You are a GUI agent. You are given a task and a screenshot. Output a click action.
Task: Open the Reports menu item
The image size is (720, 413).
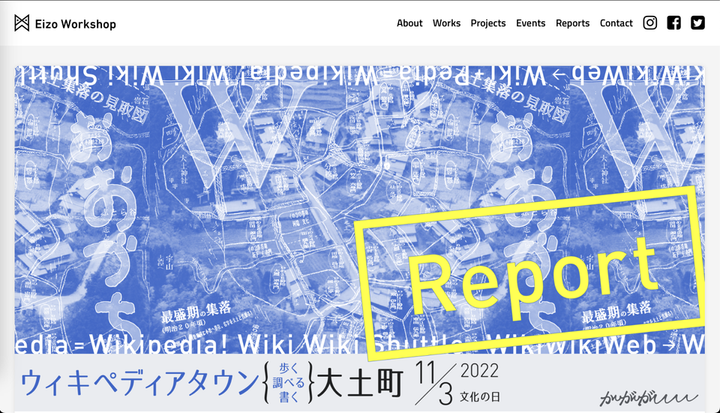[573, 23]
